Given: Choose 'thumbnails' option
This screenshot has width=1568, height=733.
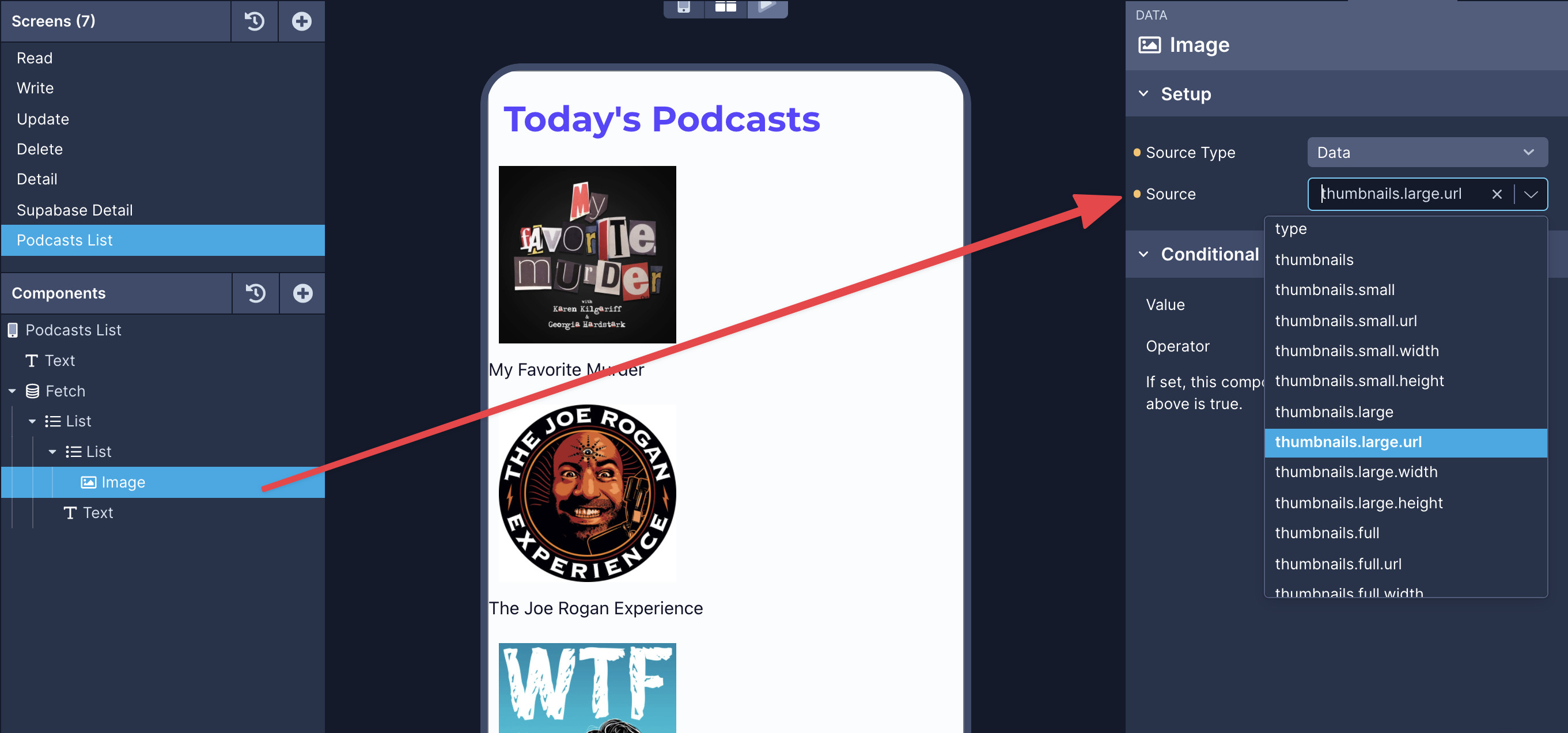Looking at the screenshot, I should coord(1406,260).
